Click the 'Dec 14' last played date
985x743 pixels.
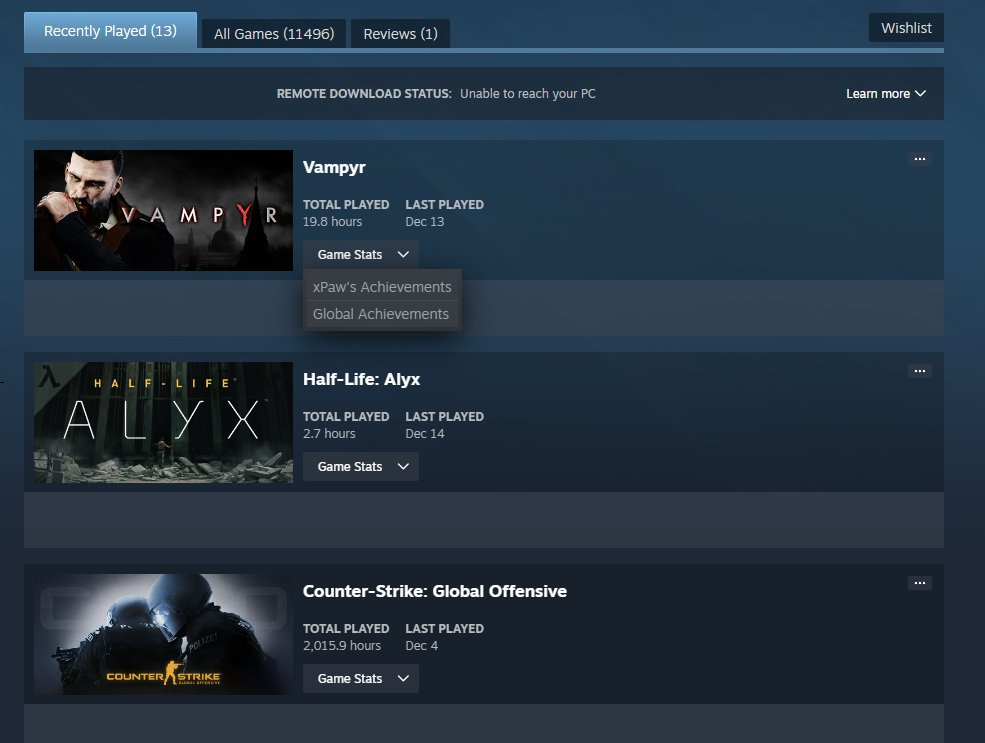(x=425, y=434)
